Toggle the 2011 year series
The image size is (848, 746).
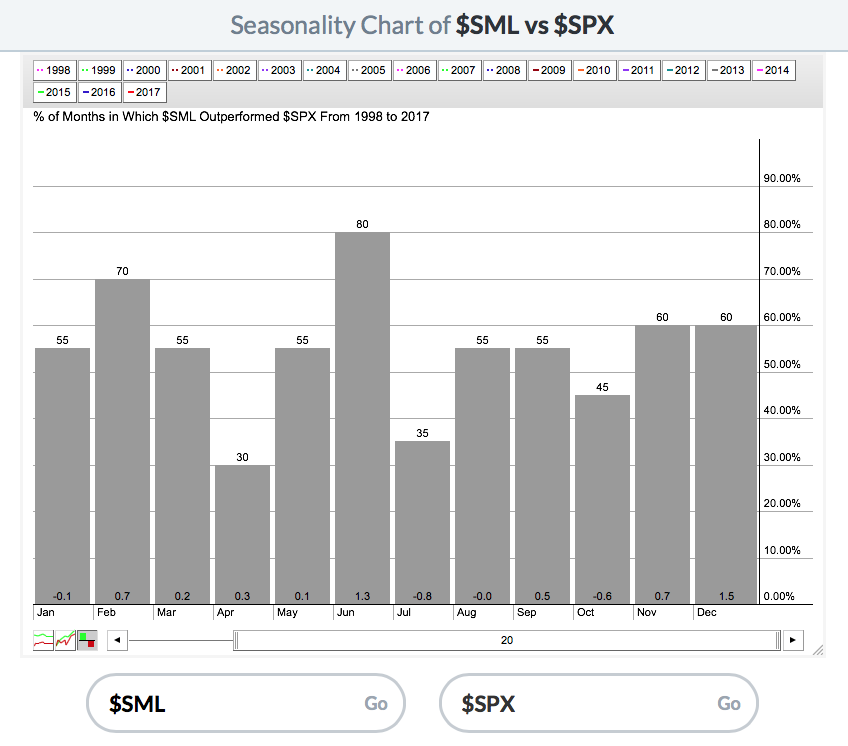(x=639, y=70)
